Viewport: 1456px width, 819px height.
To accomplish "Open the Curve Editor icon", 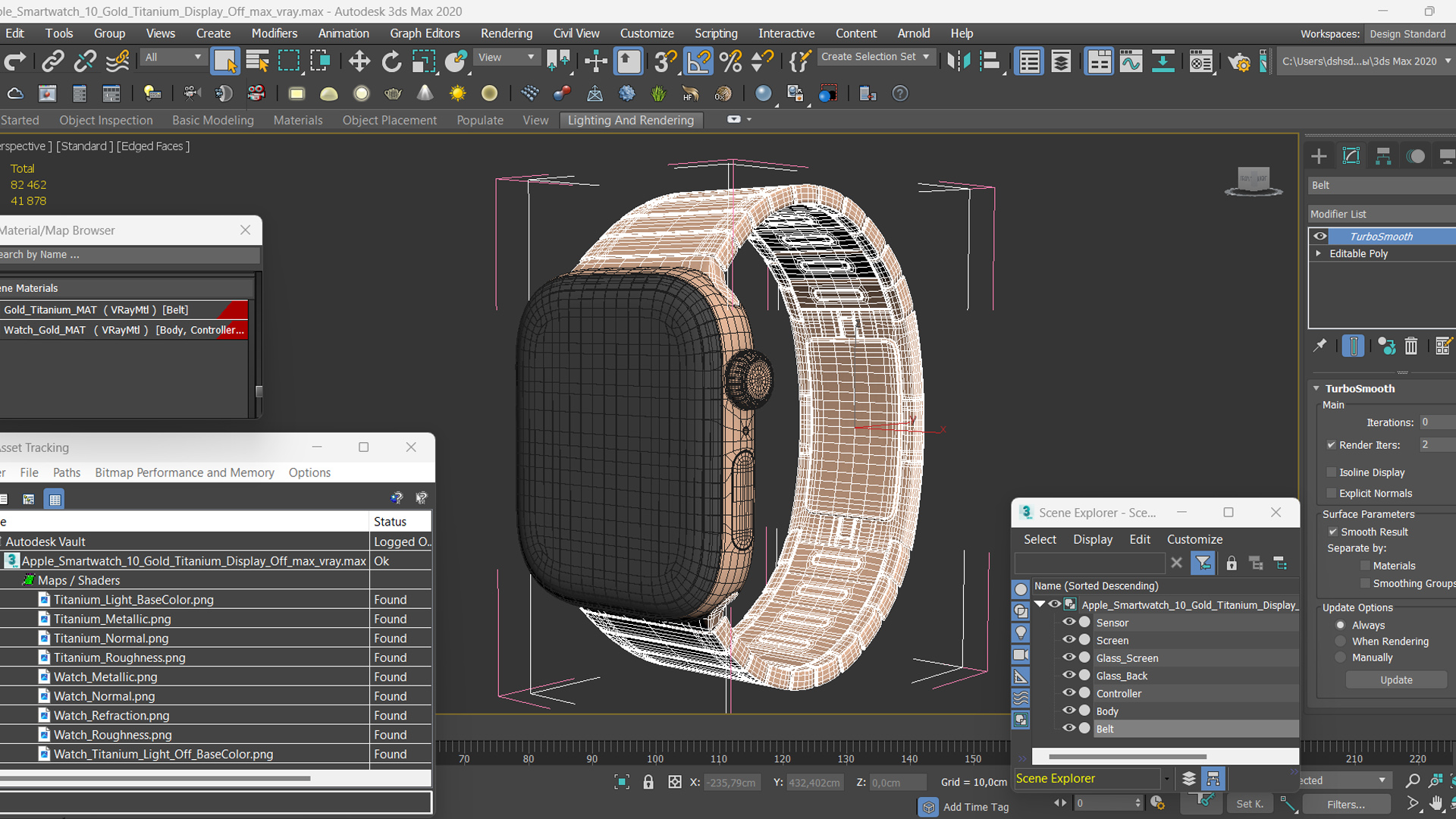I will pos(1131,61).
